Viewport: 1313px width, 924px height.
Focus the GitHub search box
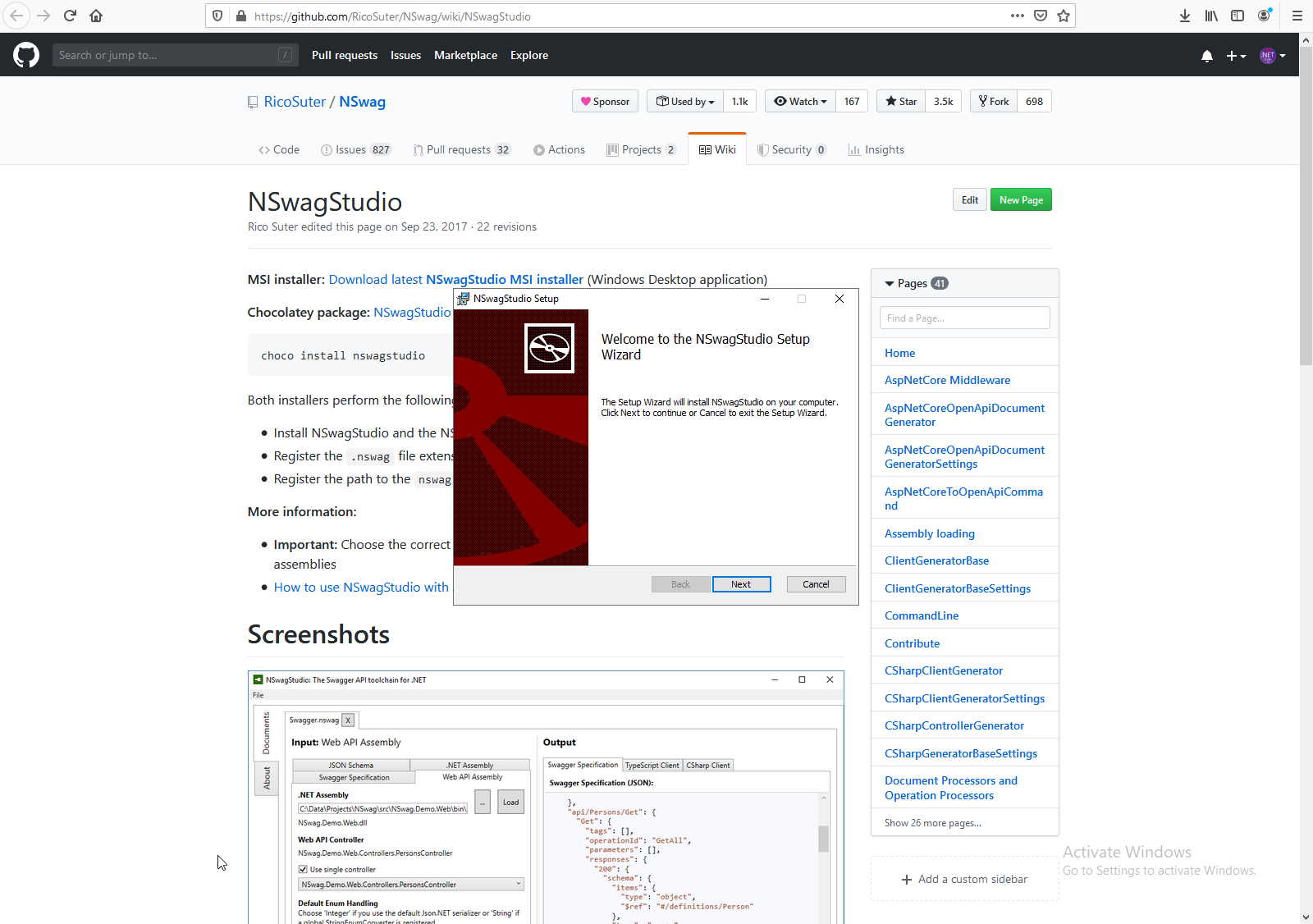[174, 55]
